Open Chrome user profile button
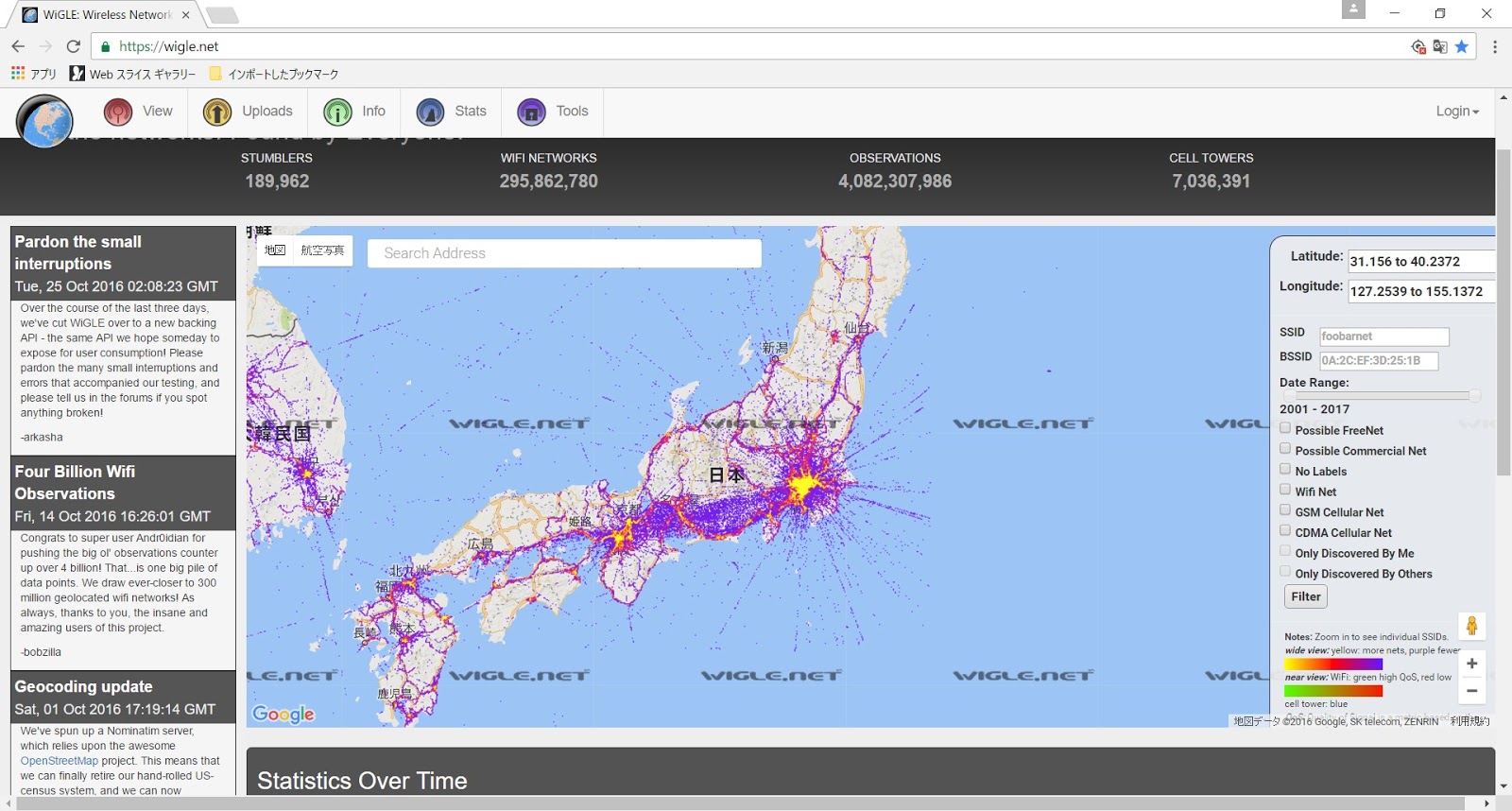The width and height of the screenshot is (1512, 811). tap(1353, 9)
